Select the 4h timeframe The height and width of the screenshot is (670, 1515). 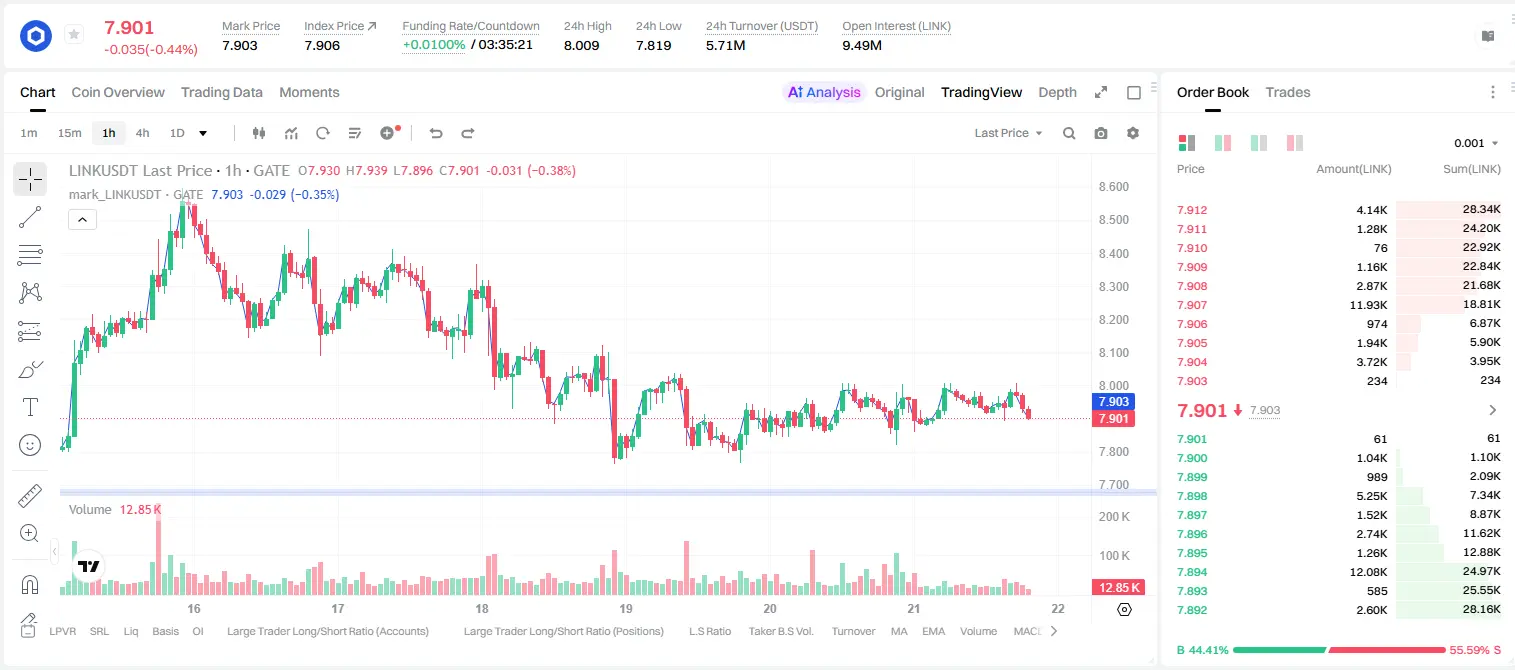click(x=142, y=133)
